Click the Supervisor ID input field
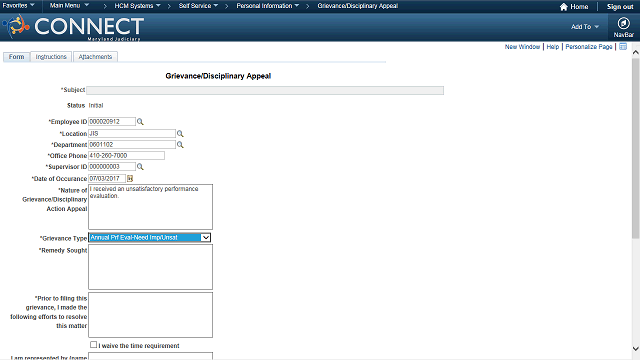 (112, 167)
